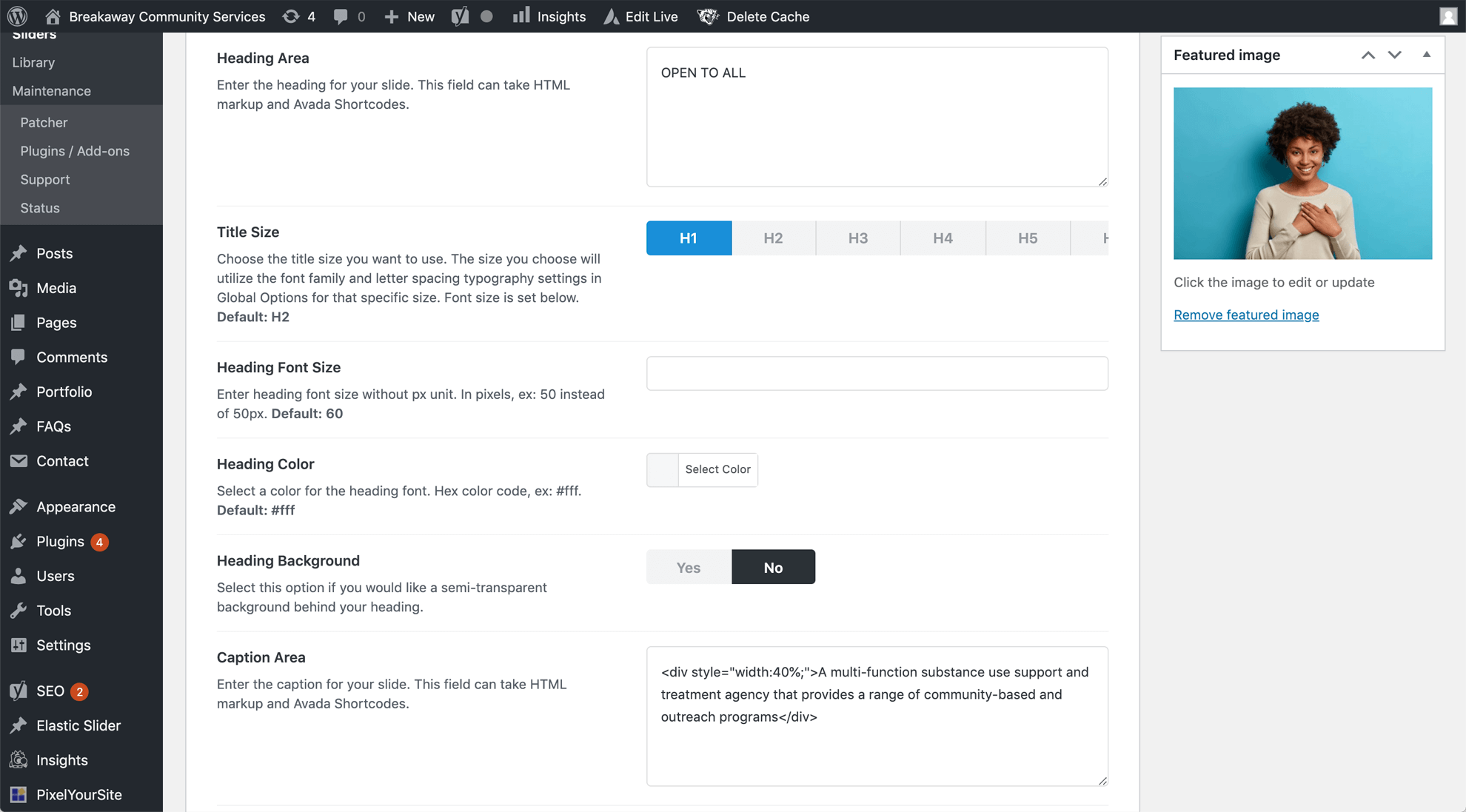The image size is (1466, 812).
Task: Click the Delete Cache cheetah icon
Action: point(708,16)
